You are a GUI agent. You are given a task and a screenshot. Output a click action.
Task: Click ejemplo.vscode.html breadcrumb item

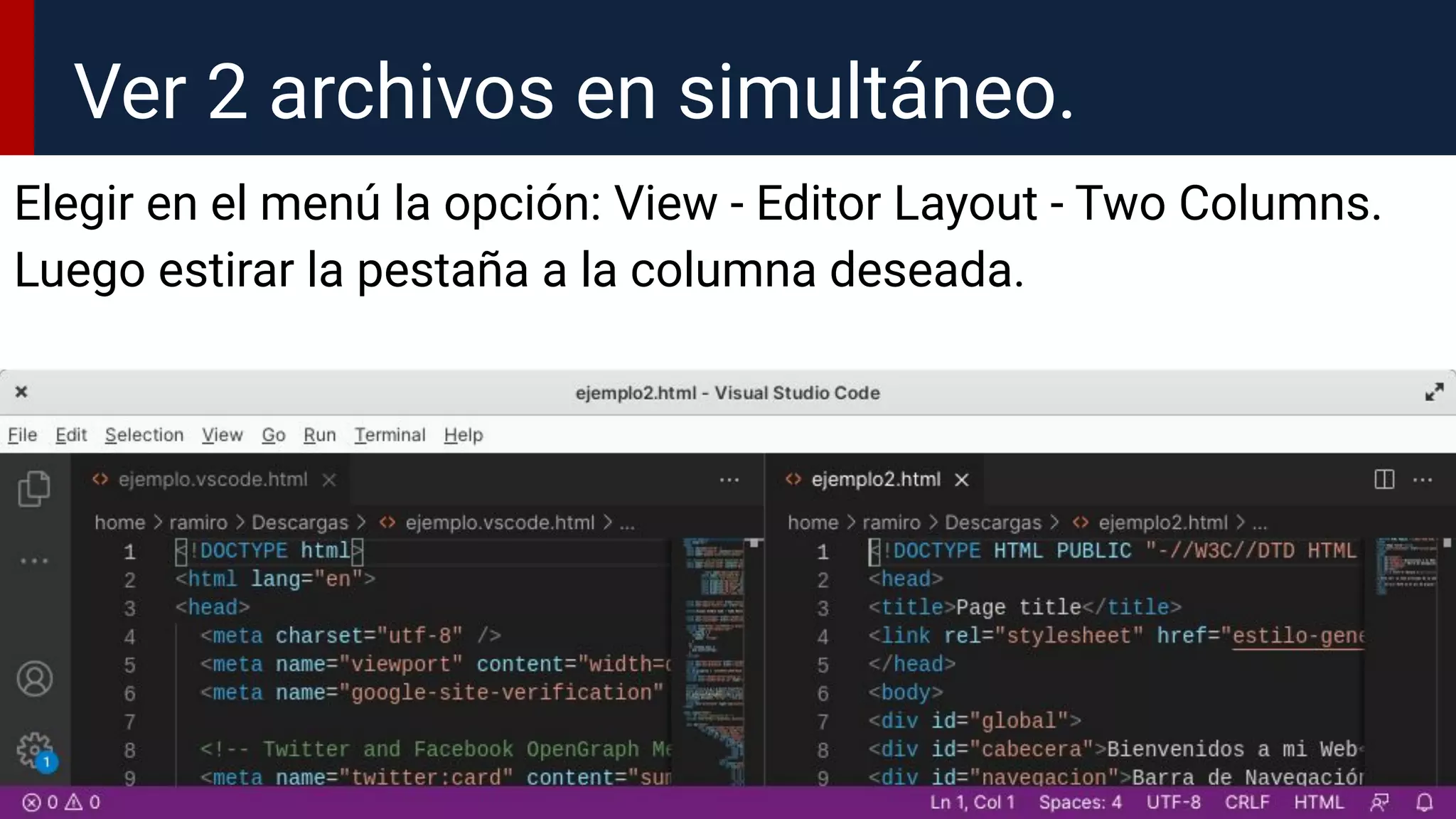488,523
